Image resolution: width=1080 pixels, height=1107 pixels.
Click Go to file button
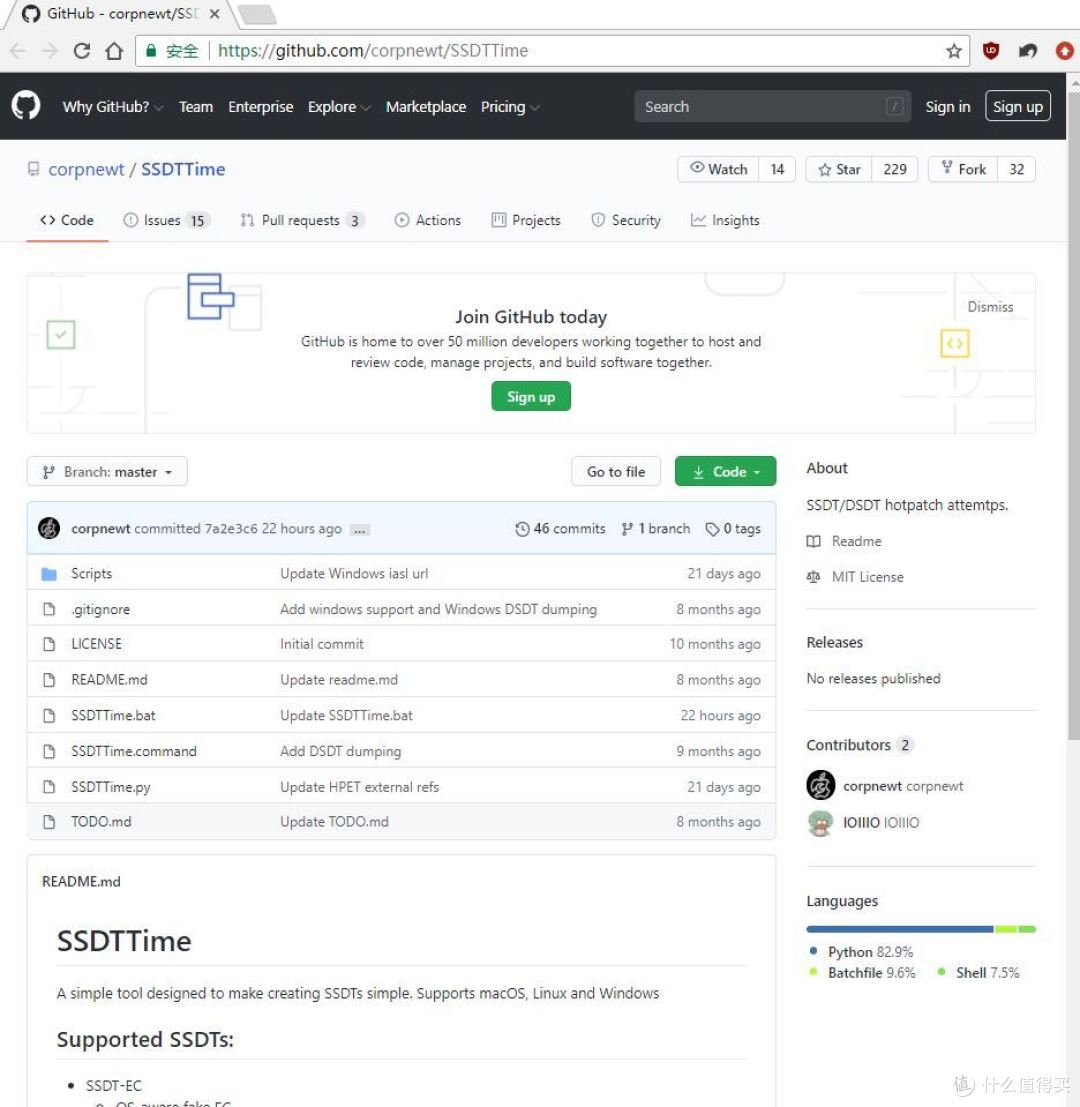(x=616, y=472)
